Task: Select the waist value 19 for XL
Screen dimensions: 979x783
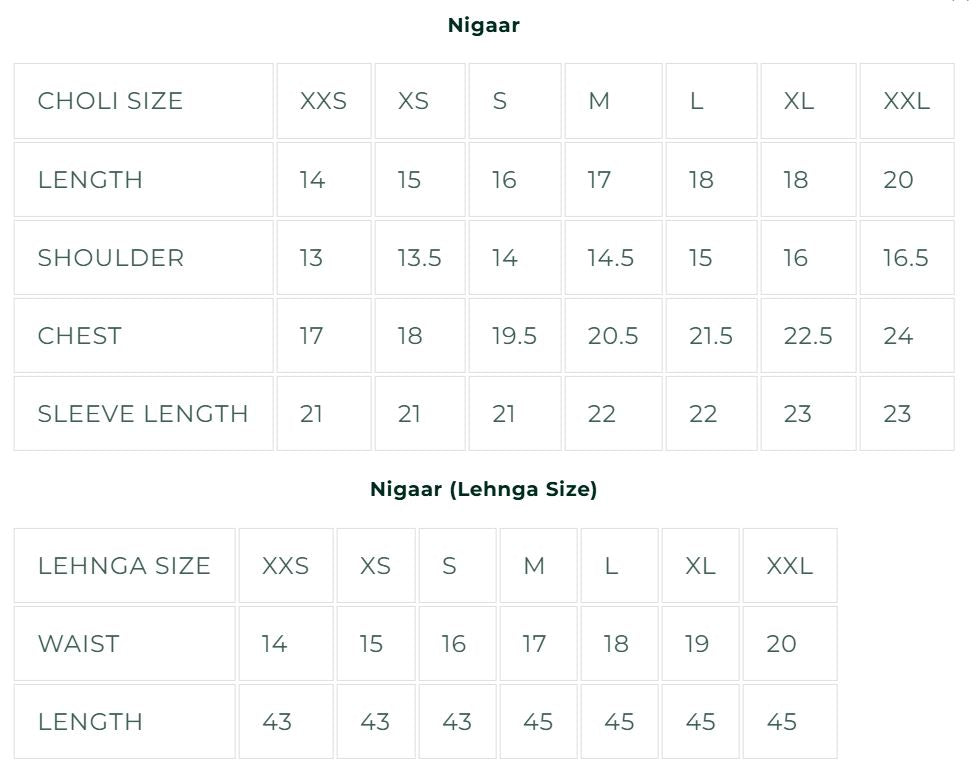Action: click(x=697, y=644)
